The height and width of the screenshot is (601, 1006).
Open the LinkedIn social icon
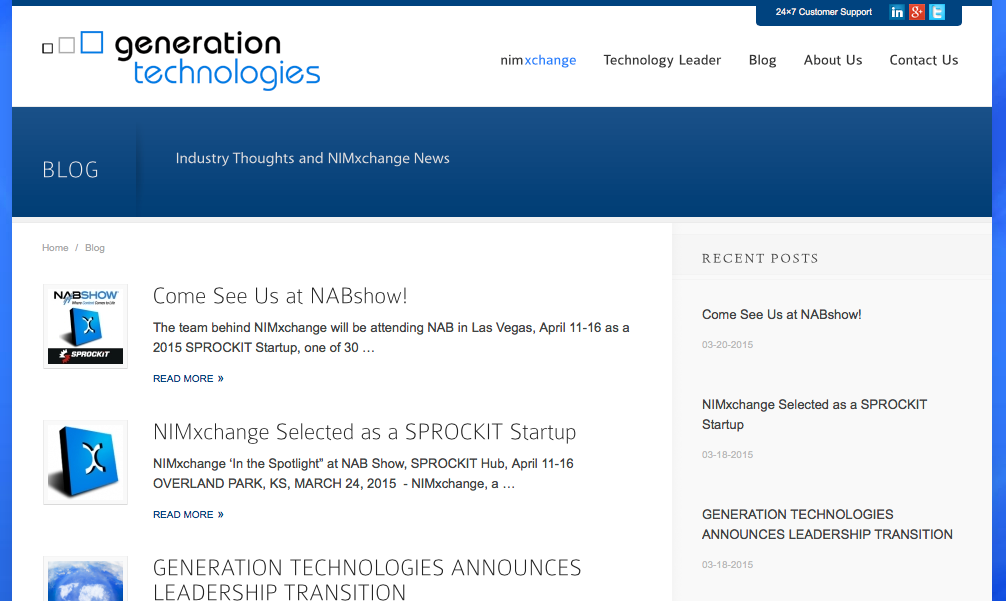897,12
